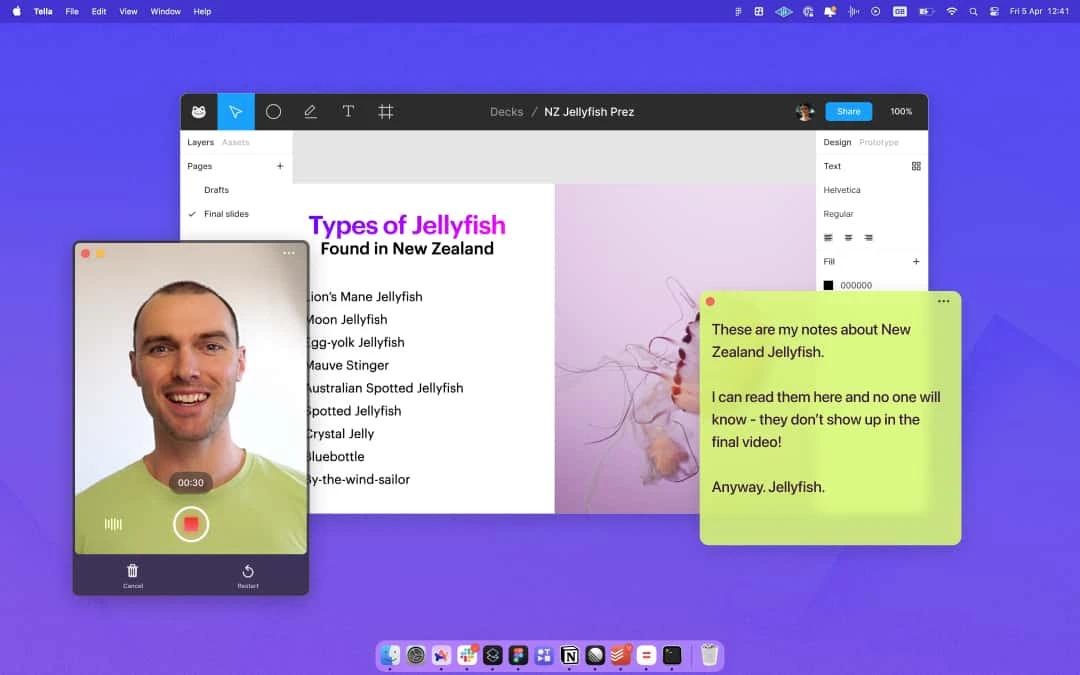Click the blue Share button
This screenshot has height=675, width=1080.
(x=848, y=112)
